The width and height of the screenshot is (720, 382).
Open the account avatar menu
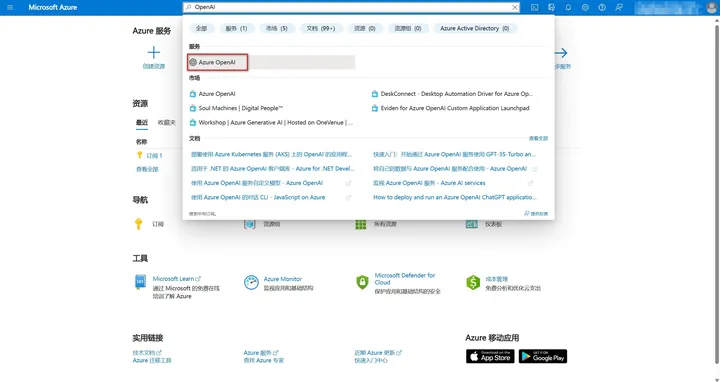(712, 7)
